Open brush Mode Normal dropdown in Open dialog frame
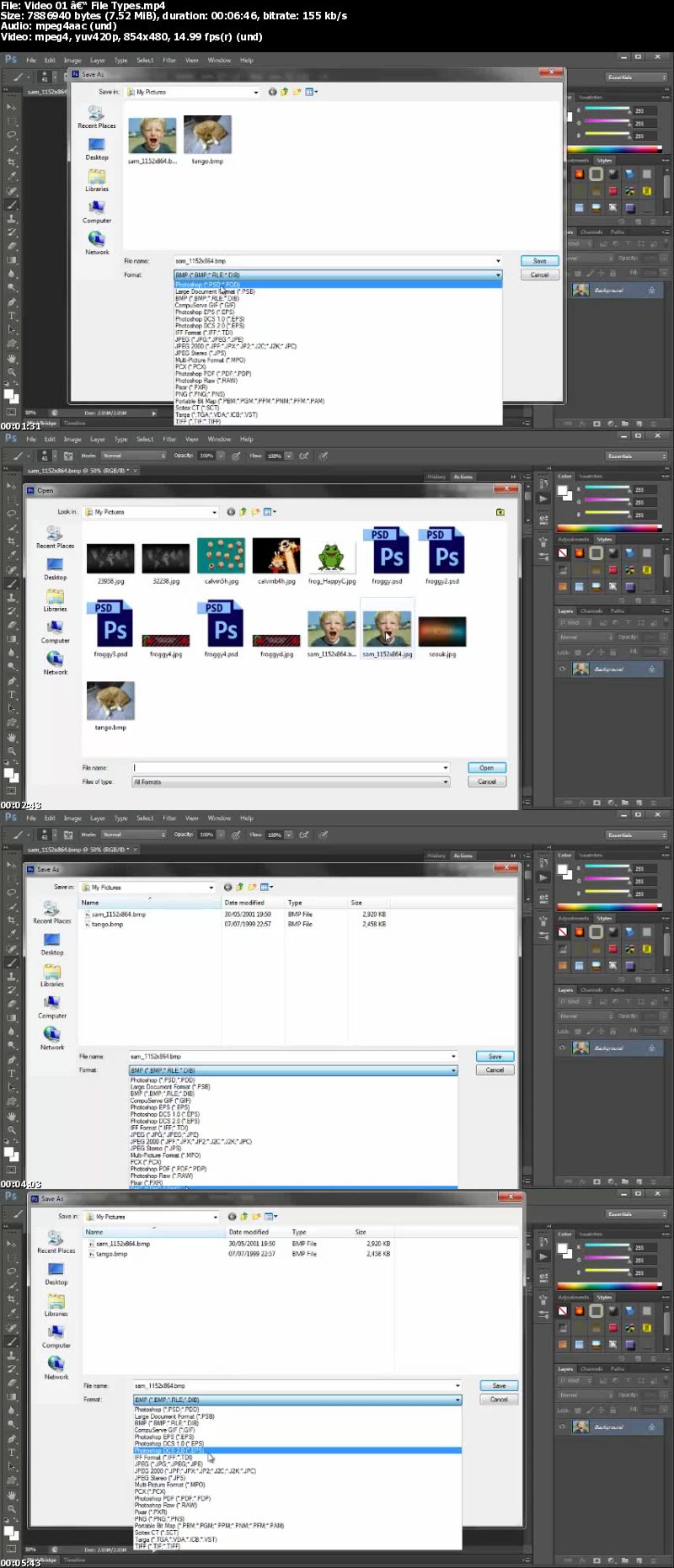 [134, 456]
